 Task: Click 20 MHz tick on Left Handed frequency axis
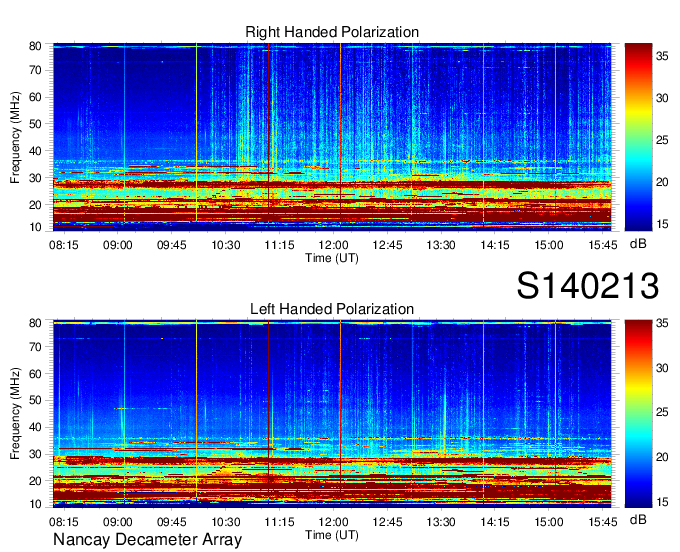[x=35, y=481]
